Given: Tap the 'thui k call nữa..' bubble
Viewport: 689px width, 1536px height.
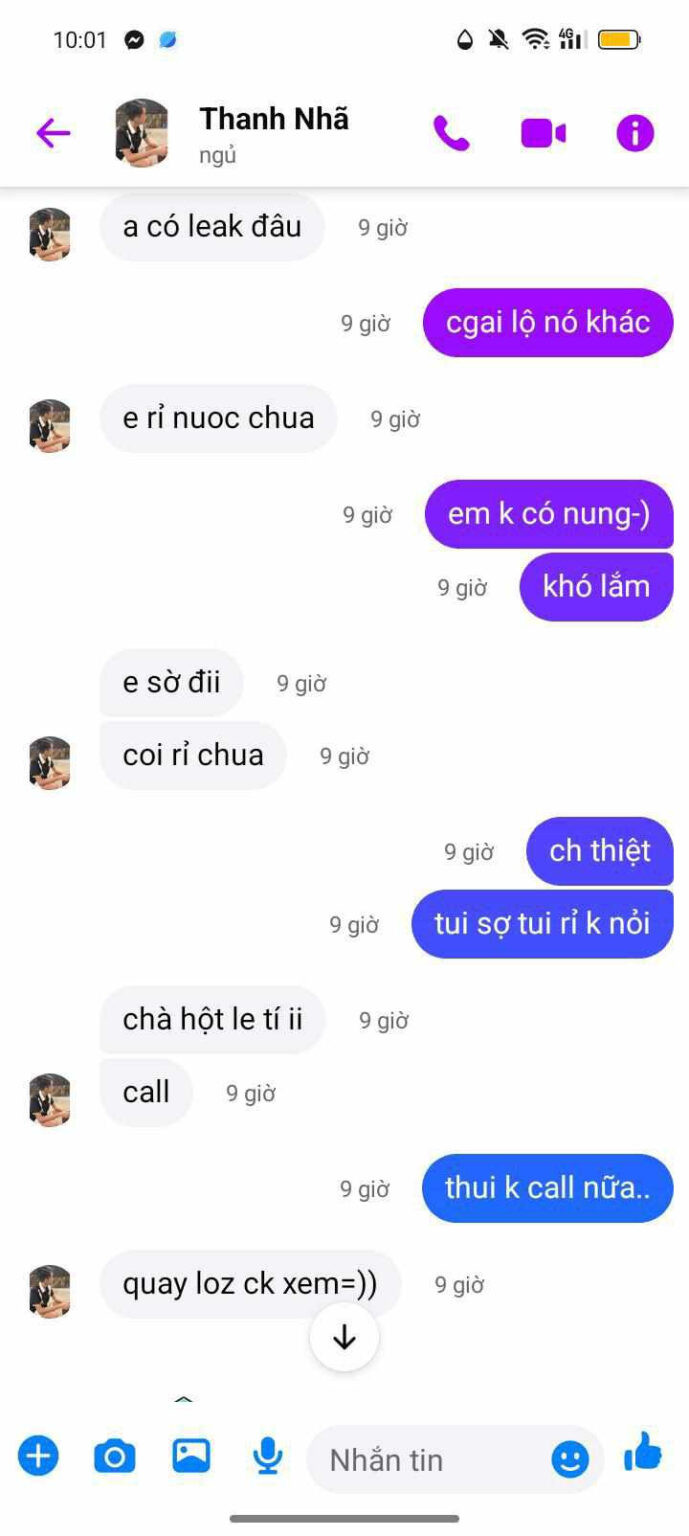Looking at the screenshot, I should pyautogui.click(x=547, y=1189).
